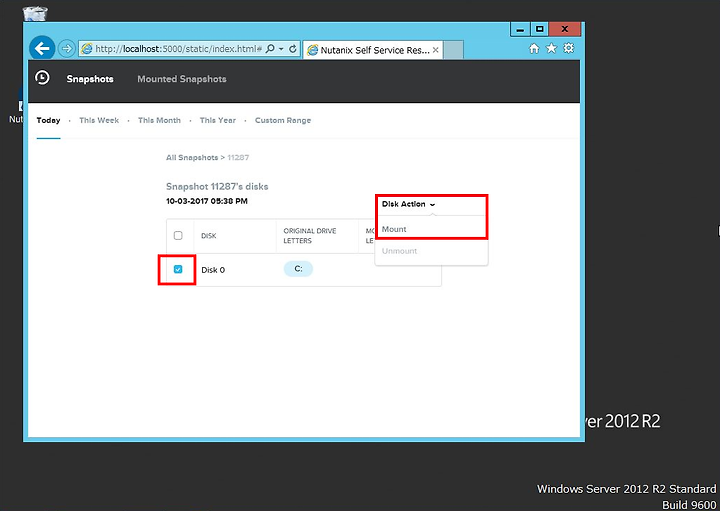Open the Snapshots section
This screenshot has height=511, width=720.
click(x=90, y=79)
